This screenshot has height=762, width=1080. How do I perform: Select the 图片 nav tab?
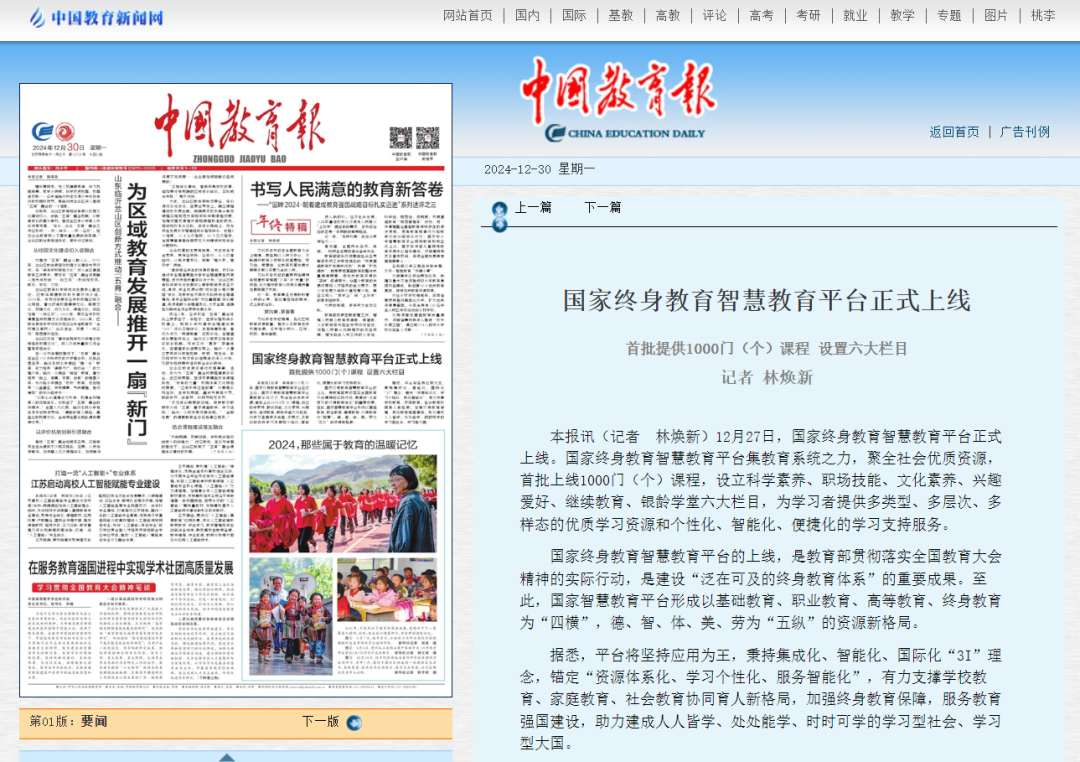996,15
